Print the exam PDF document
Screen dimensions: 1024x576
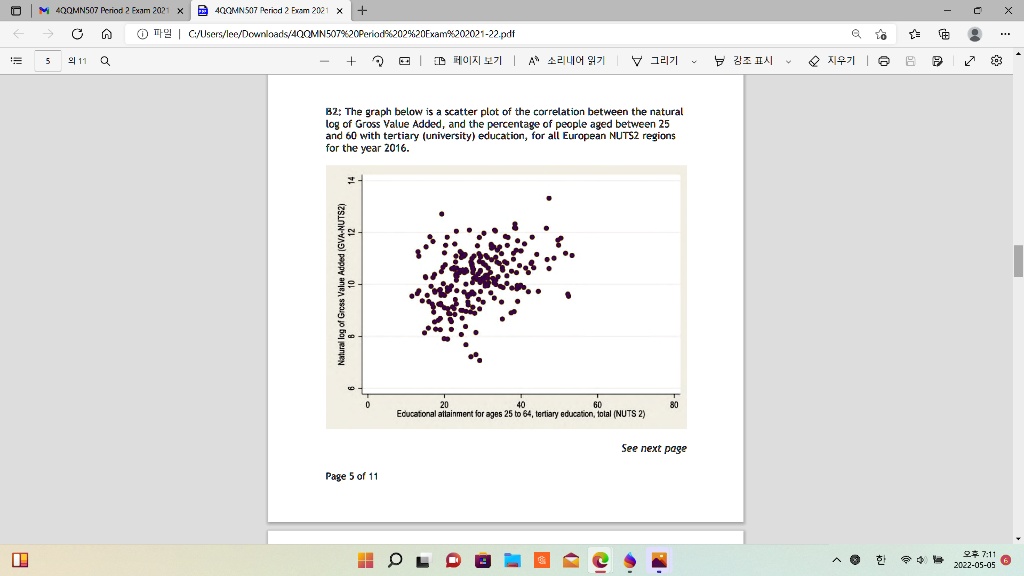click(882, 61)
